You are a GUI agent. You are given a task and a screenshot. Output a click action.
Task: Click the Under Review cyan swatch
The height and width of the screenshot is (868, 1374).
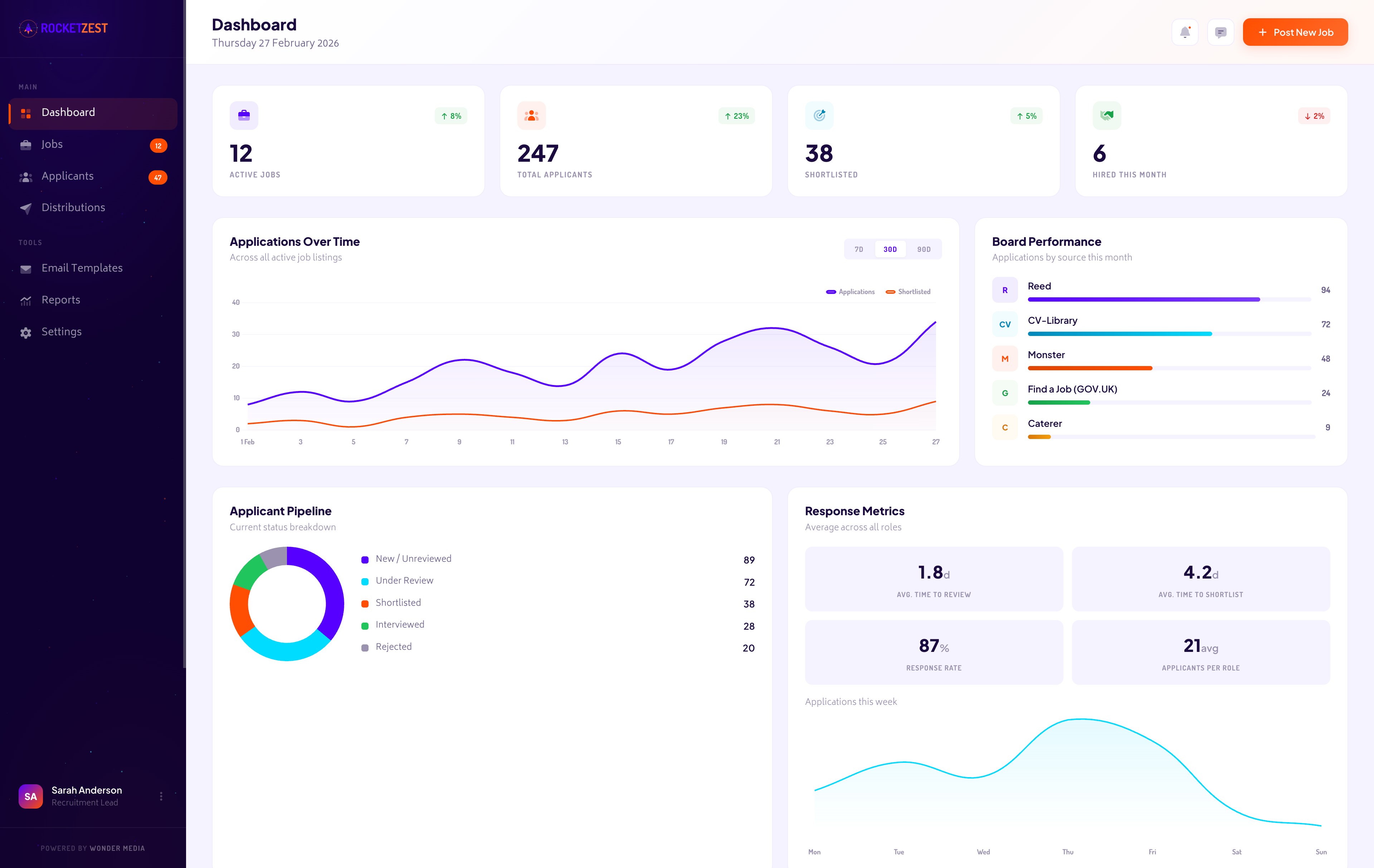[365, 581]
